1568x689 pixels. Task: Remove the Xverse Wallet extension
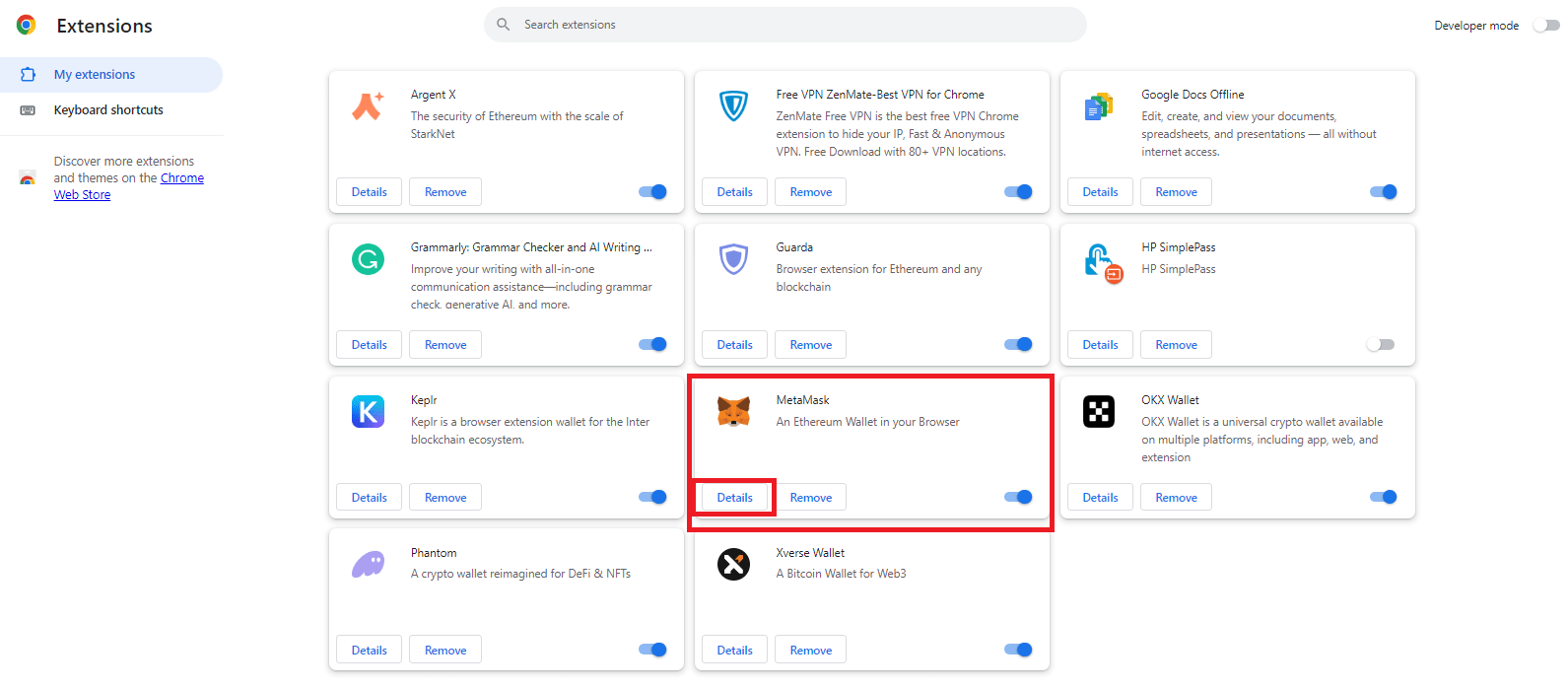811,651
